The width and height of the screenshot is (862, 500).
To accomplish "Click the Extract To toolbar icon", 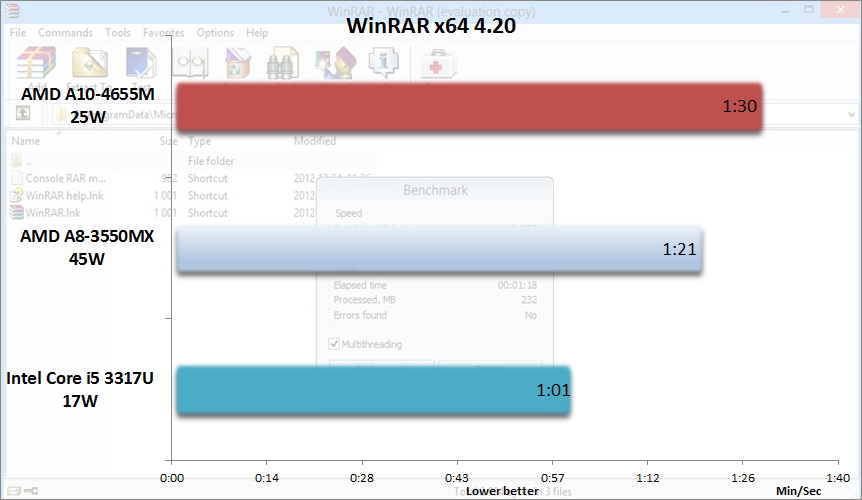I will coord(90,63).
